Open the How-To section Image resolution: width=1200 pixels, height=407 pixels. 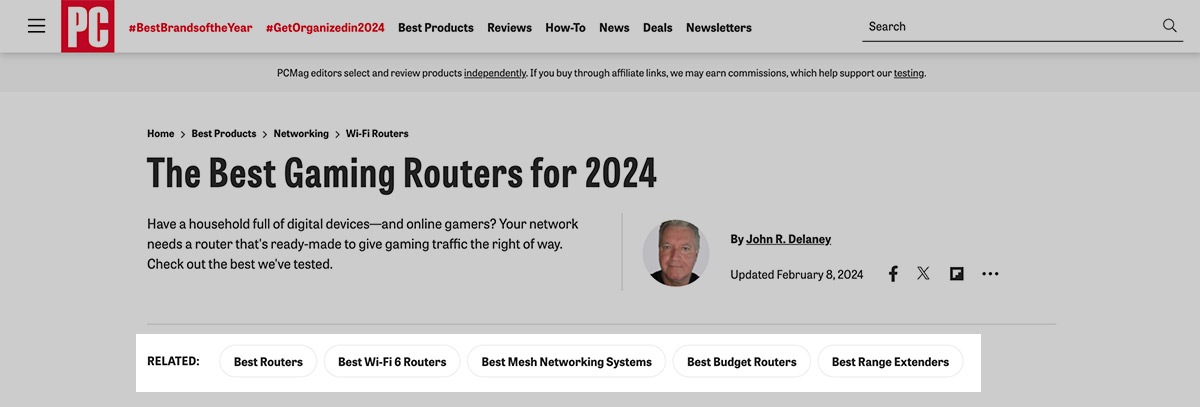coord(565,28)
